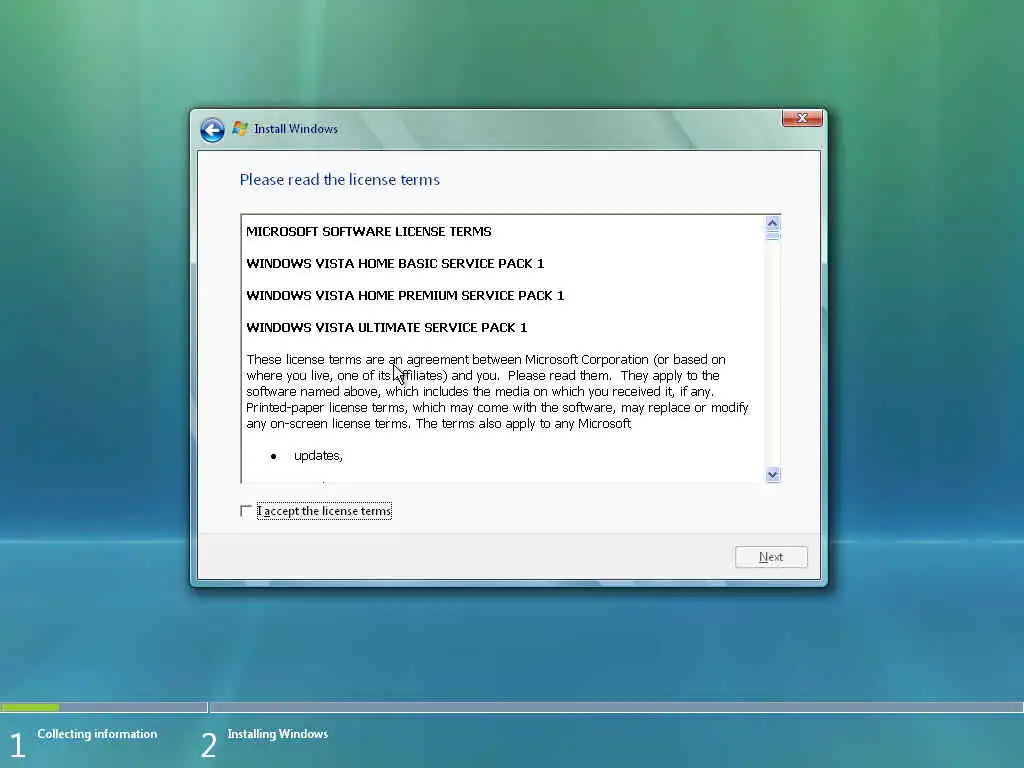
Task: Click the license scrollbar thumb
Action: tap(773, 235)
